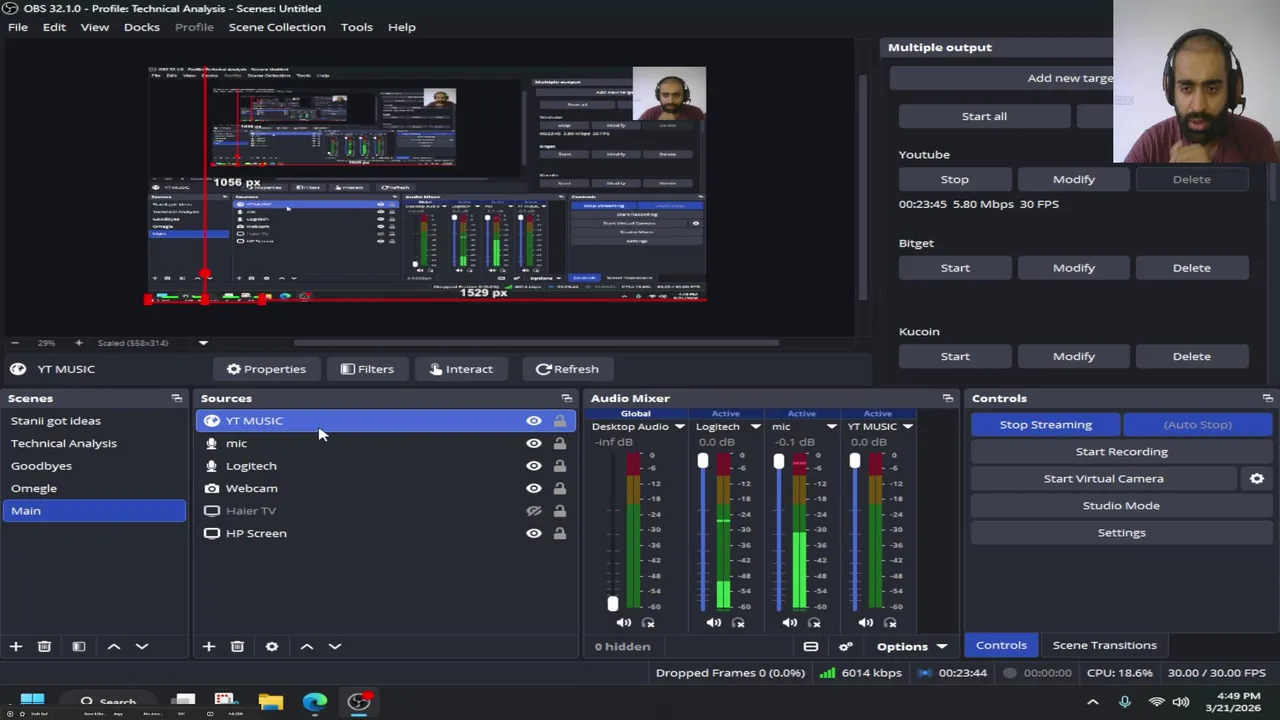
Task: Toggle monitoring headphone icon for Desktop Audio
Action: click(x=648, y=623)
